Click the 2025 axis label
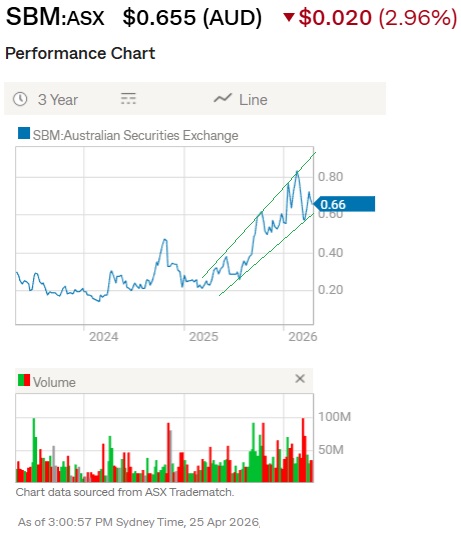 (204, 337)
